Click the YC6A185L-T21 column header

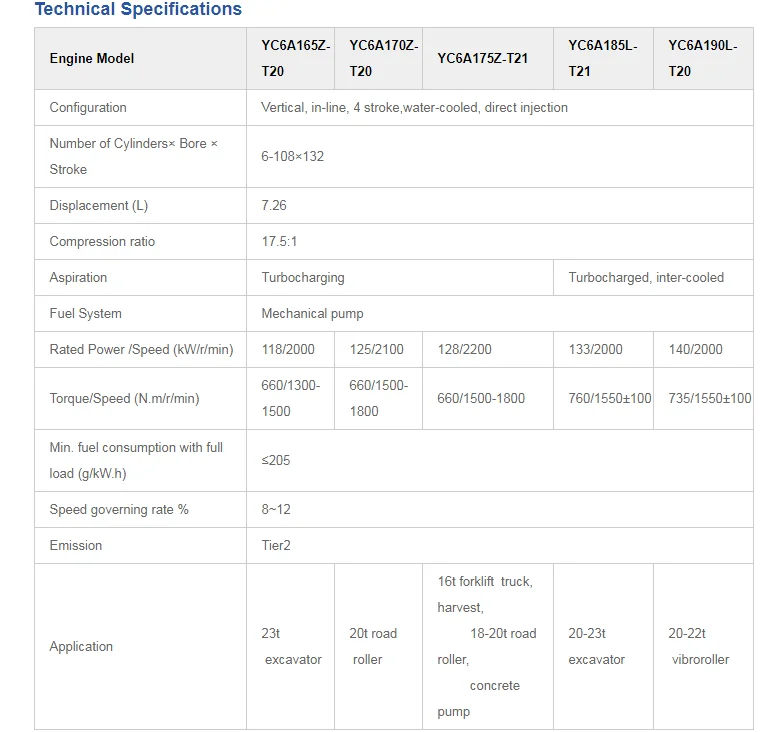point(602,58)
